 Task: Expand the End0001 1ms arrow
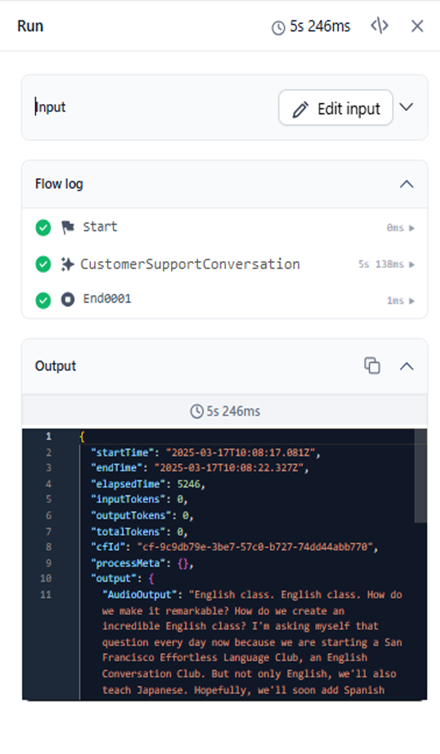coord(412,301)
